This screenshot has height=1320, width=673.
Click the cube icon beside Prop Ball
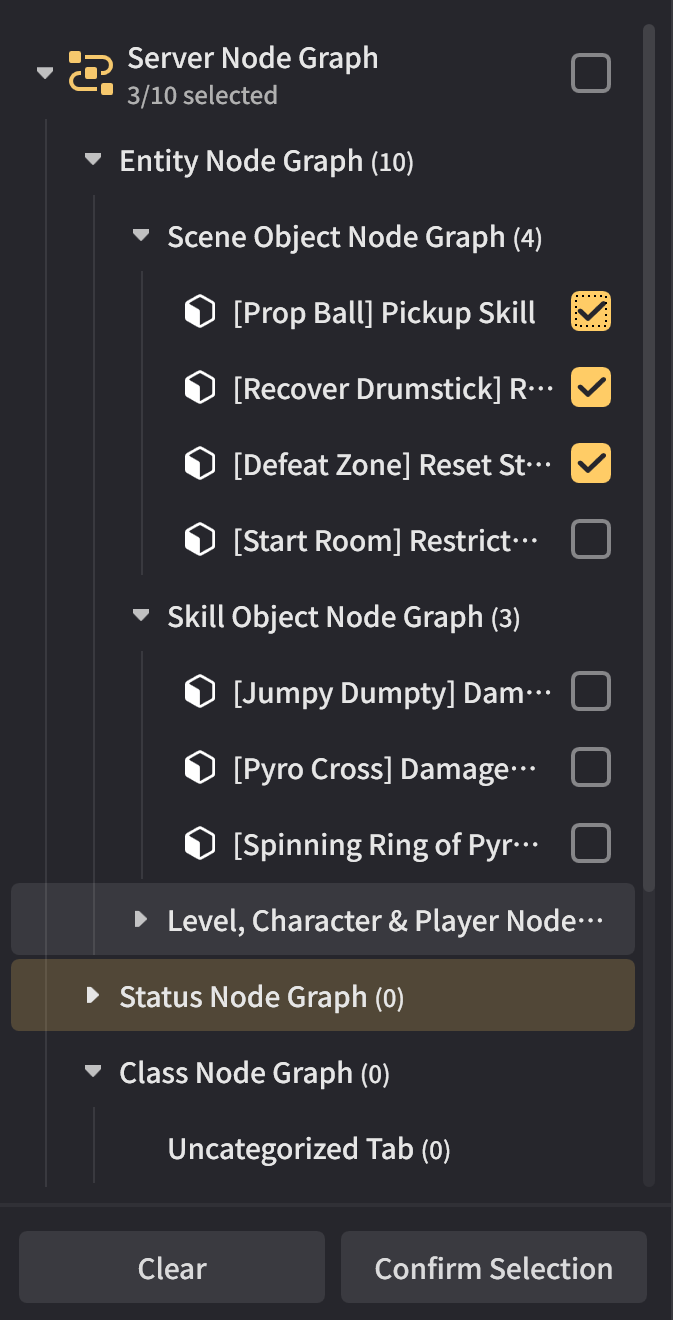[x=200, y=313]
